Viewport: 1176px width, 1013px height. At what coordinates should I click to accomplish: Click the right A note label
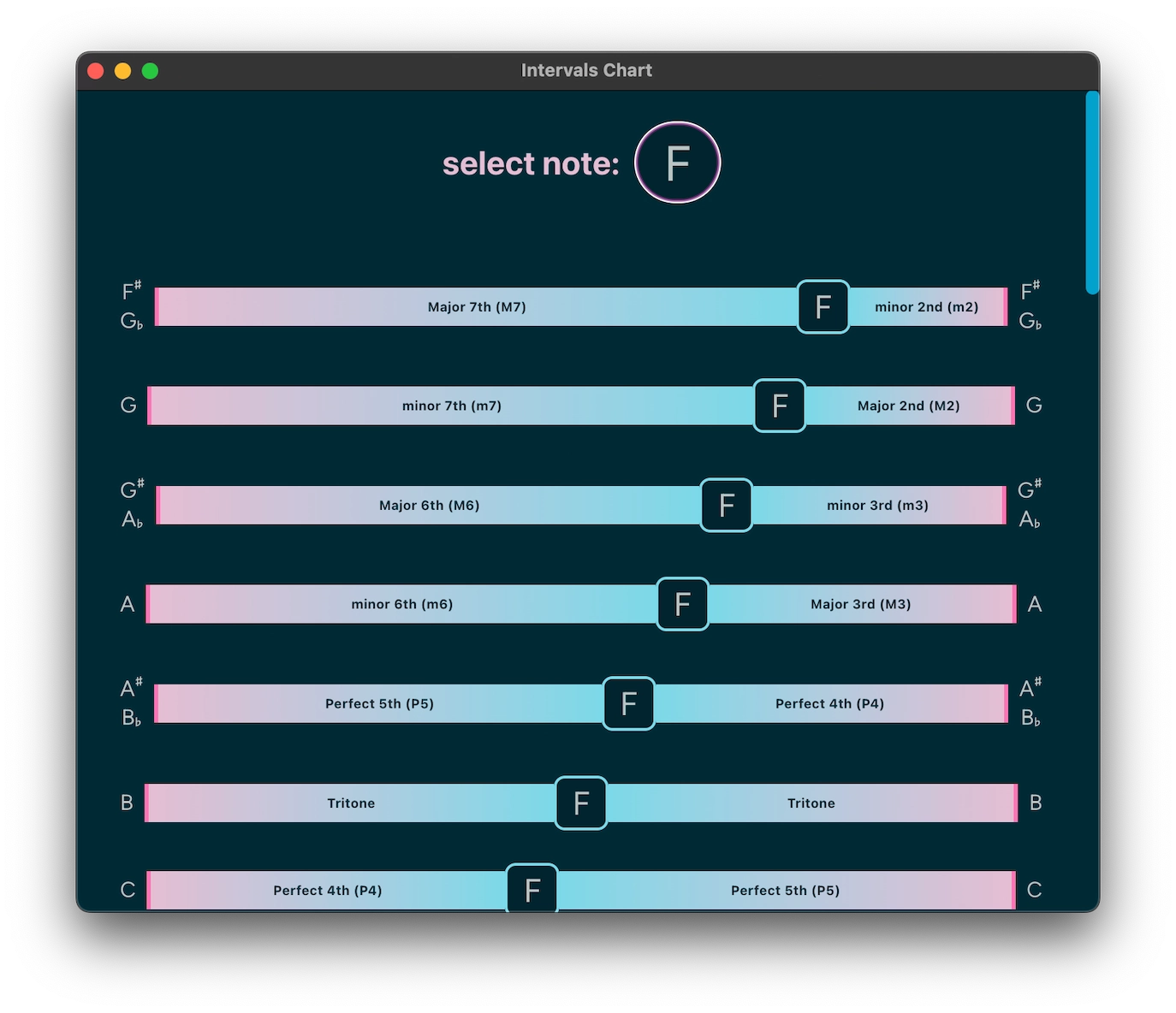pos(1035,604)
